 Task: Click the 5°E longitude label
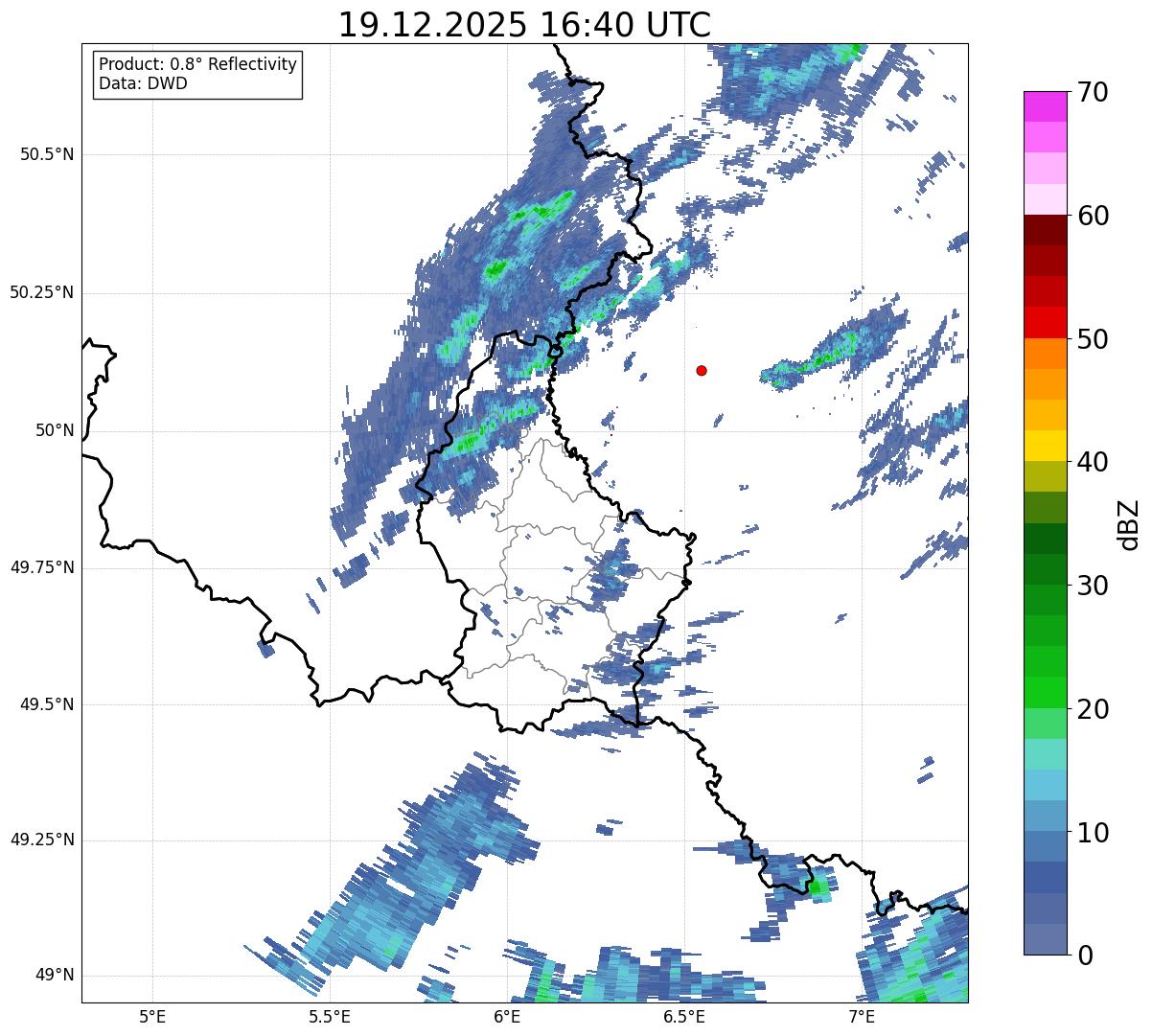(x=152, y=1016)
